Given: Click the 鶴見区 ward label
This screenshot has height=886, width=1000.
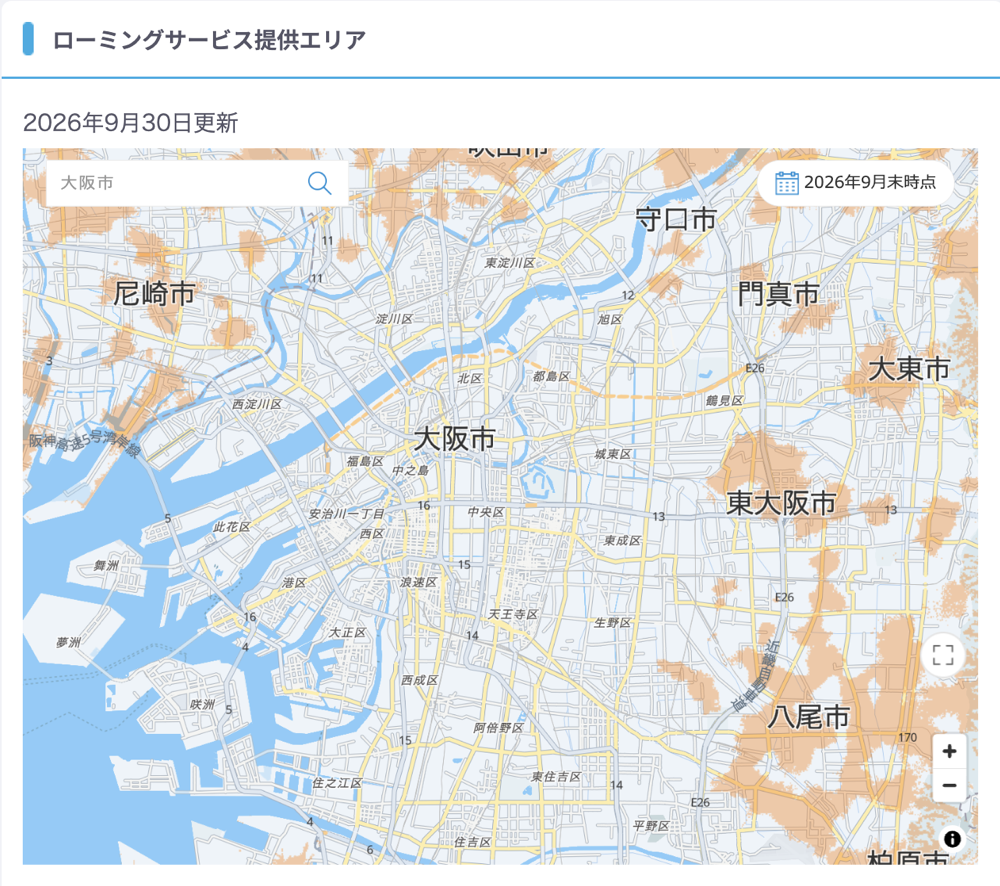Looking at the screenshot, I should 724,401.
